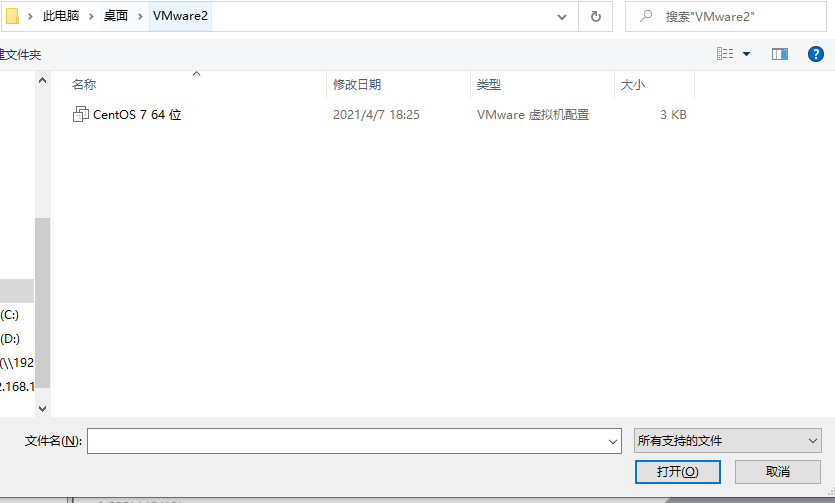This screenshot has height=503, width=835.
Task: Click the 取消 button
Action: point(777,472)
